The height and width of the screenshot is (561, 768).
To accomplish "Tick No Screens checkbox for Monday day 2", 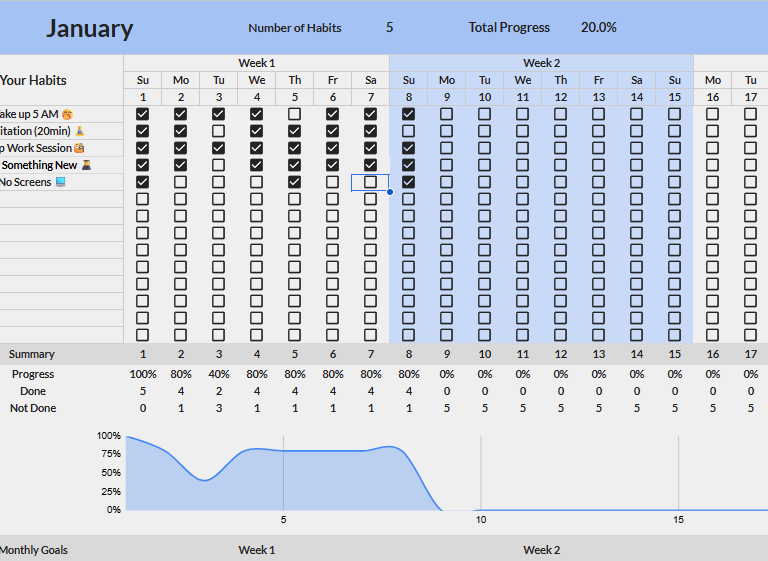I will 181,182.
